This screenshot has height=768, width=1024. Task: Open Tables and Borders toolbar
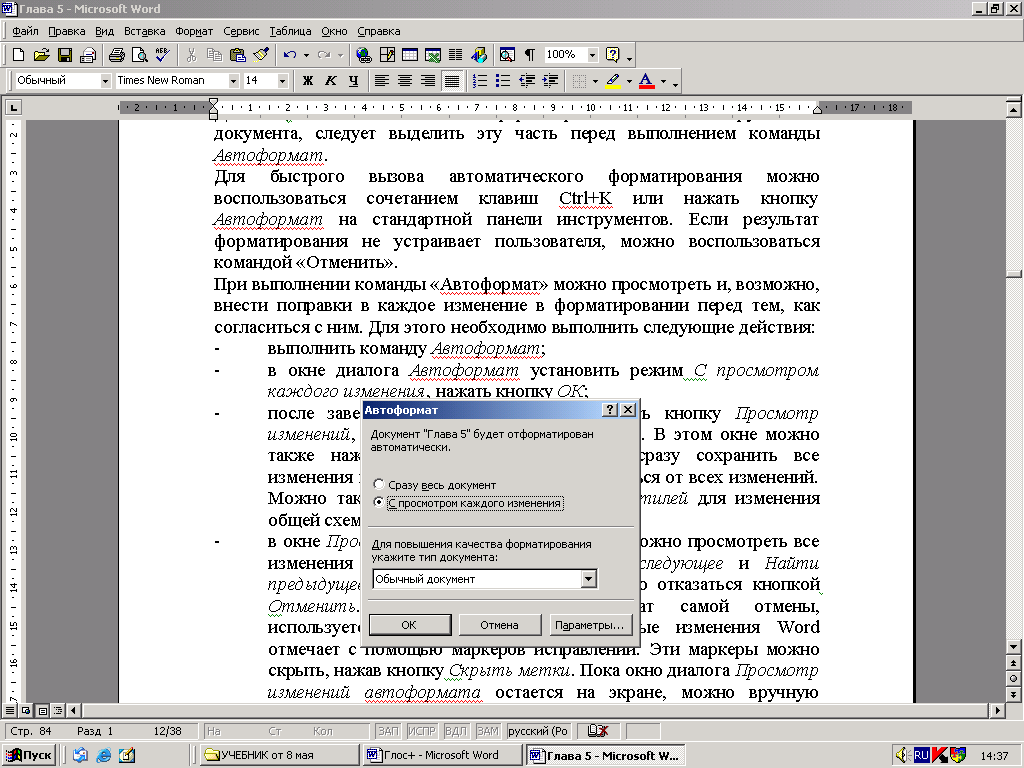click(x=387, y=55)
